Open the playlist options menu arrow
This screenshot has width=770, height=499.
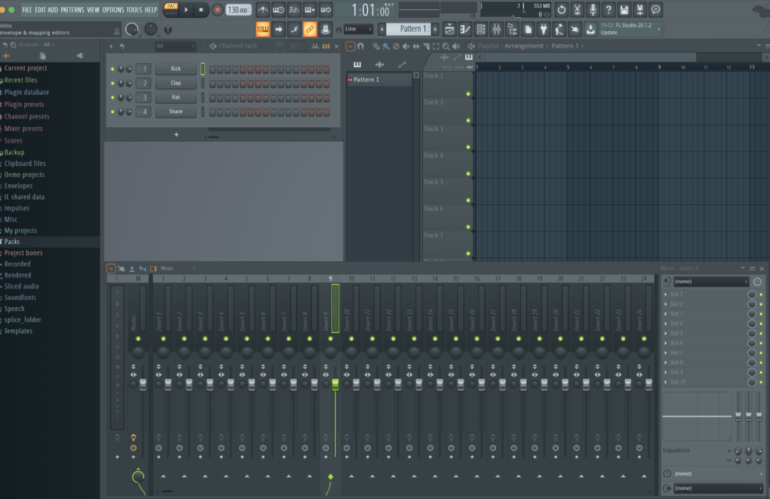coord(350,46)
